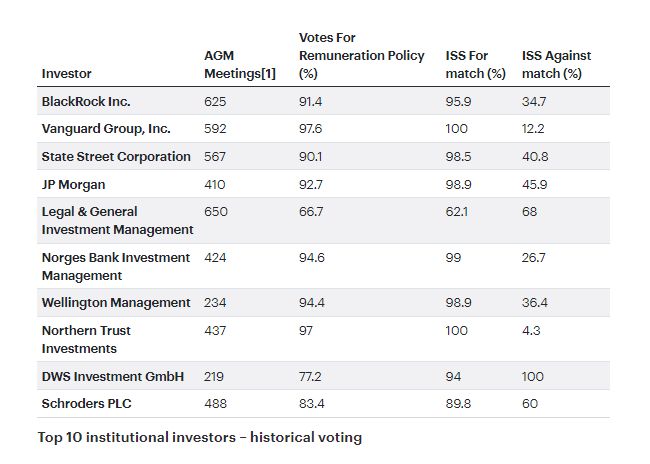
Task: Click the JP Morgan investor name
Action: [76, 184]
